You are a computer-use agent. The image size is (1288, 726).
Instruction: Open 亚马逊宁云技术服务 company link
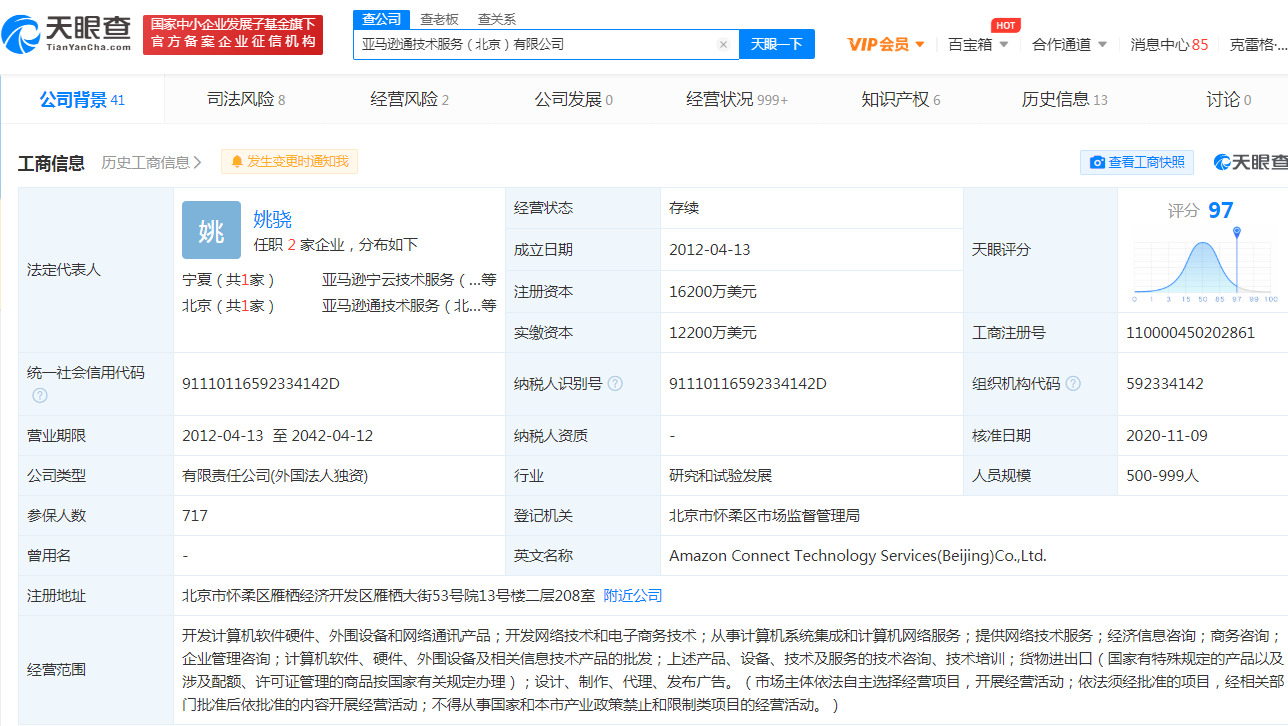click(x=409, y=280)
